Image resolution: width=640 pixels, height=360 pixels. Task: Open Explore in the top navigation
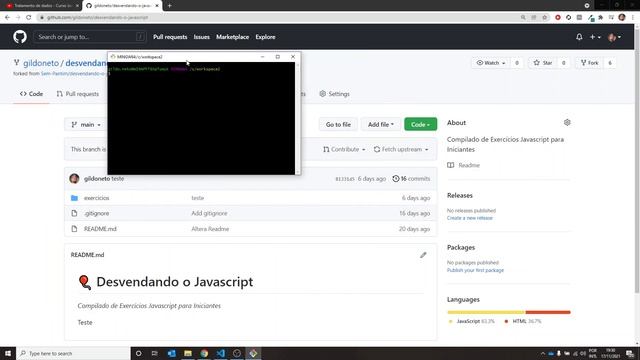(265, 37)
